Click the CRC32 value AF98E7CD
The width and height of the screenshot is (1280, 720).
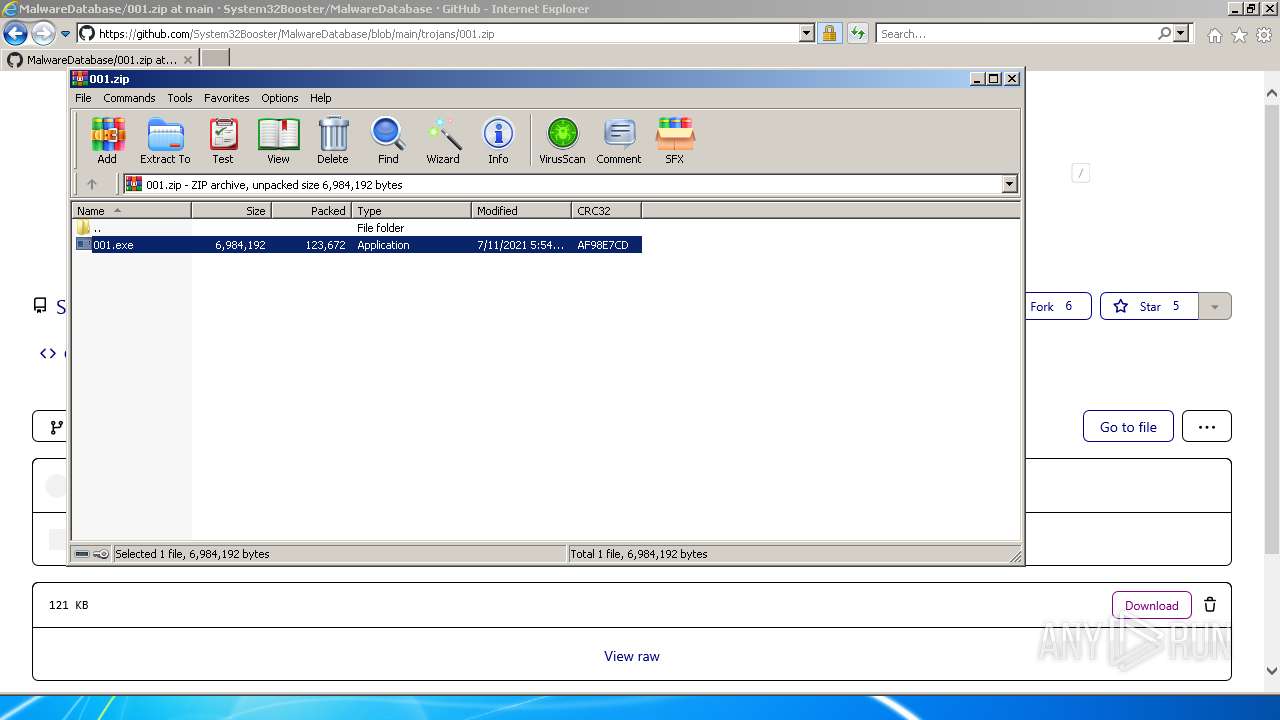coord(603,245)
